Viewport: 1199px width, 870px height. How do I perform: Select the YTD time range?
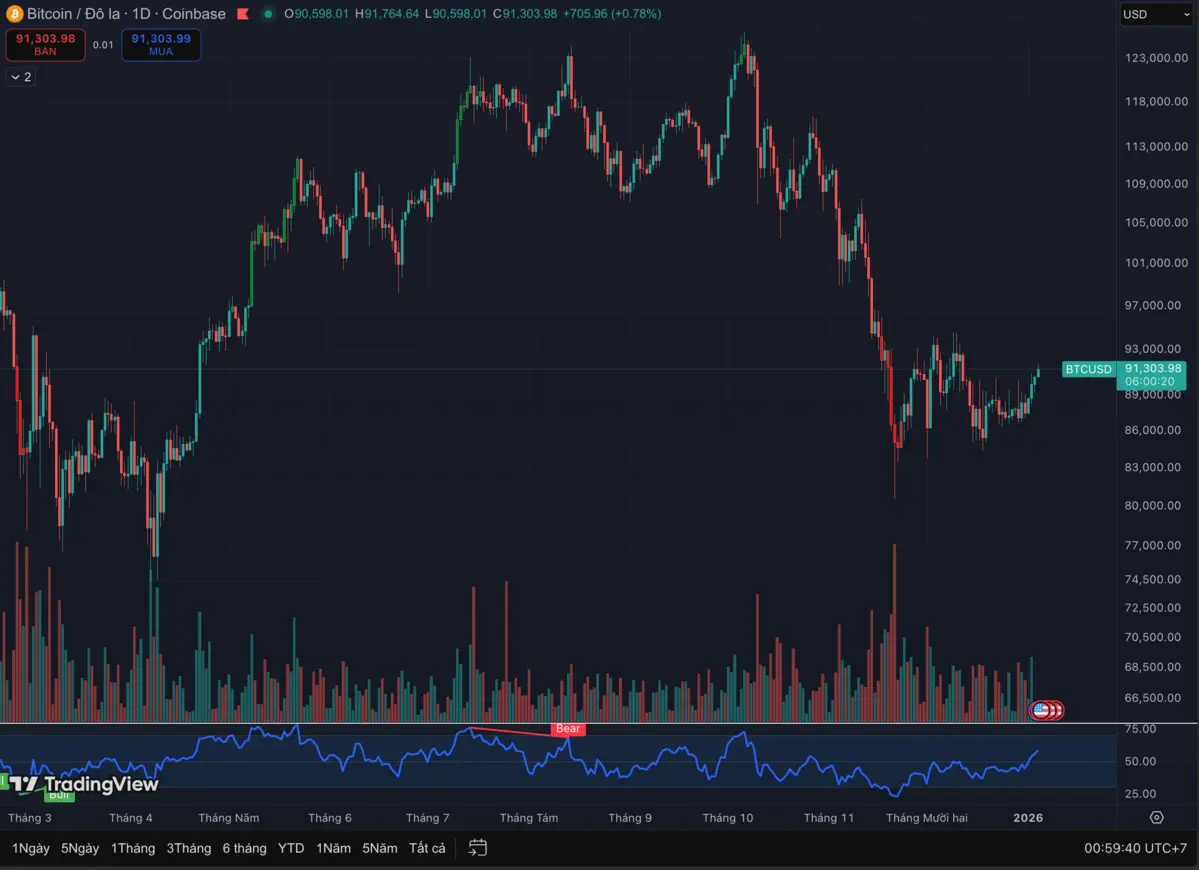[291, 848]
